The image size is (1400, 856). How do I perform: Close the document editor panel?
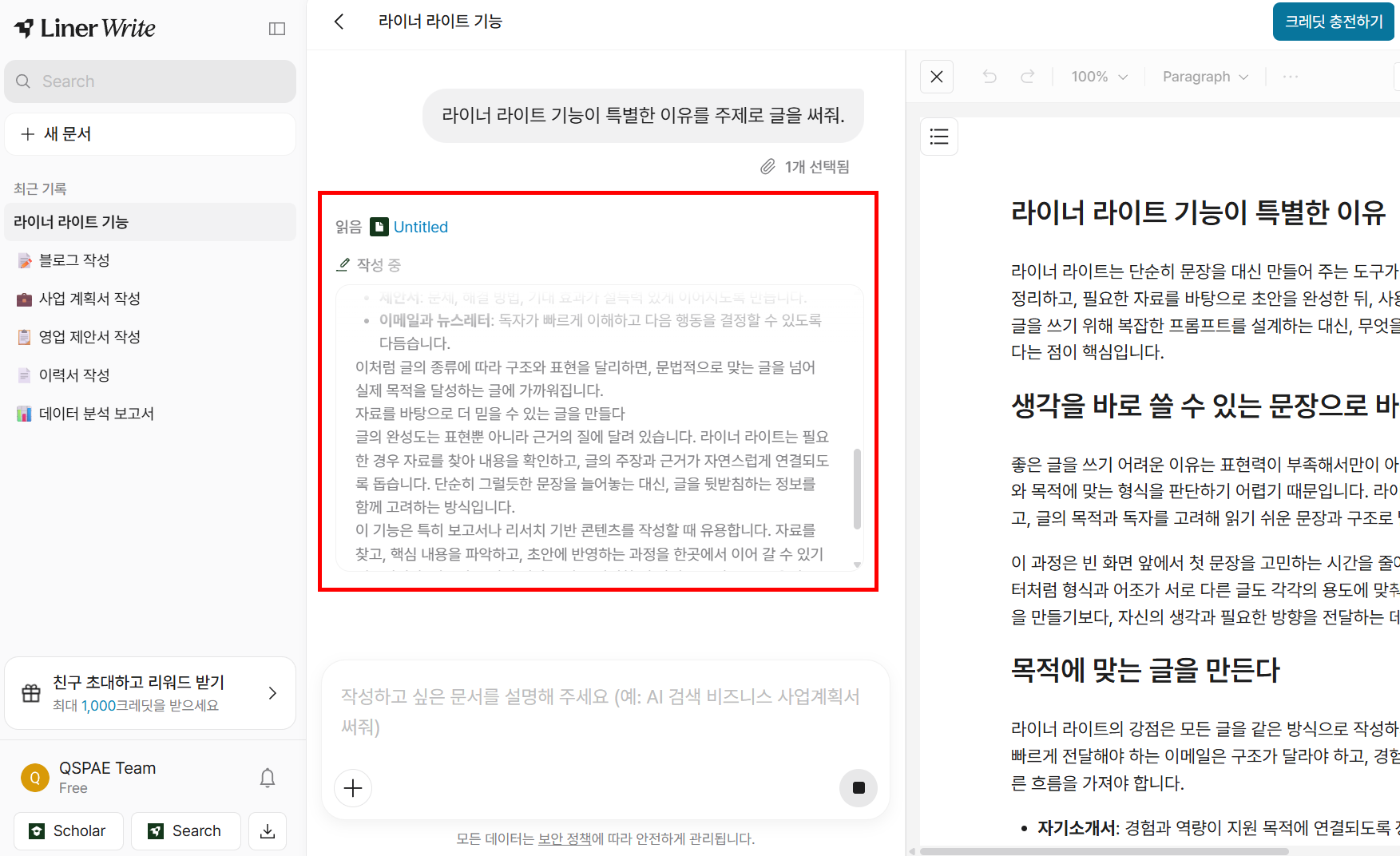937,77
